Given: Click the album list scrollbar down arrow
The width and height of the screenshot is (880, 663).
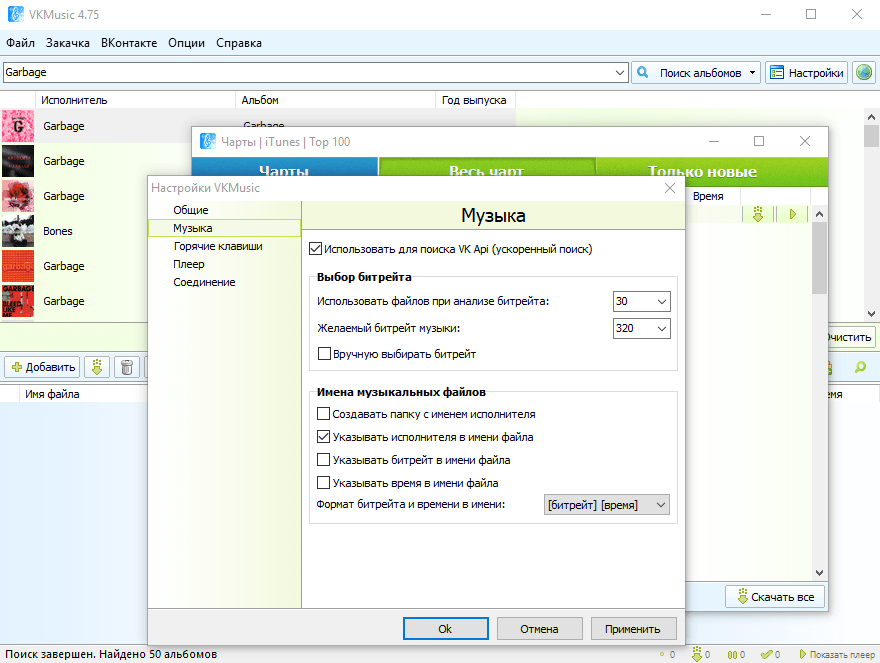Looking at the screenshot, I should coord(871,314).
